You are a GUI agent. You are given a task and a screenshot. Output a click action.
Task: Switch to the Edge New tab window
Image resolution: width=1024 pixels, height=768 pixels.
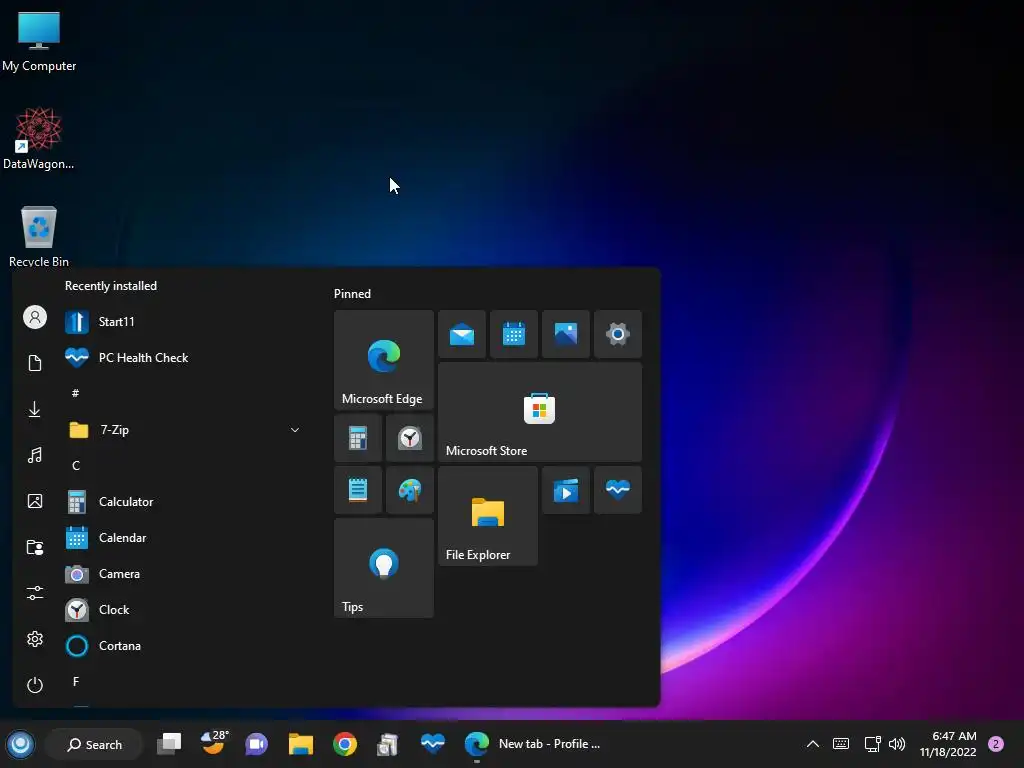pyautogui.click(x=532, y=744)
